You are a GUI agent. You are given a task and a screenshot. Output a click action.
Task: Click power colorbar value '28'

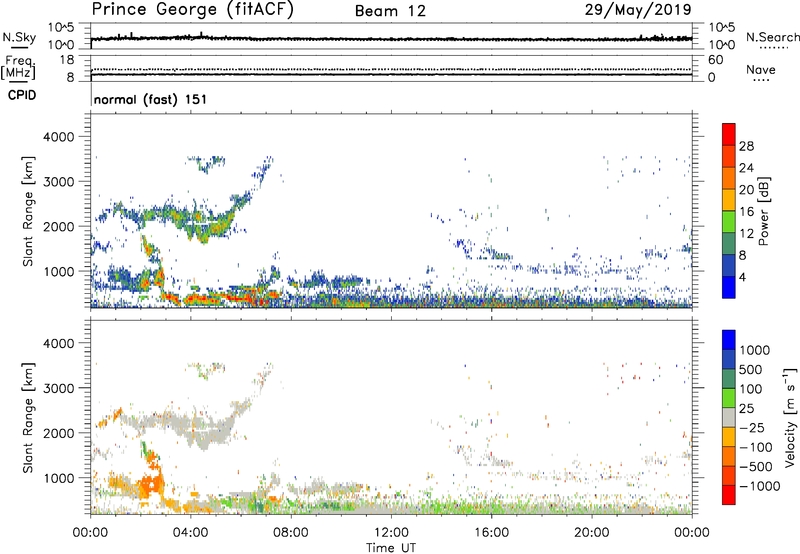tap(746, 146)
